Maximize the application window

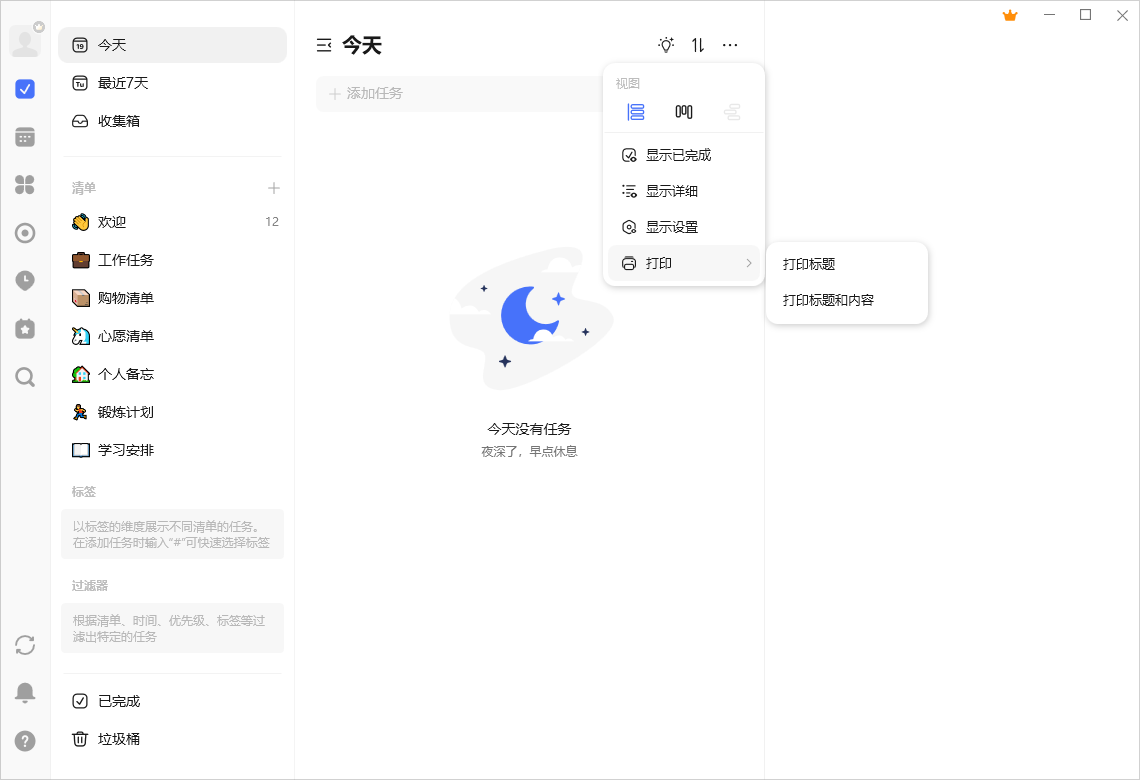click(x=1085, y=15)
